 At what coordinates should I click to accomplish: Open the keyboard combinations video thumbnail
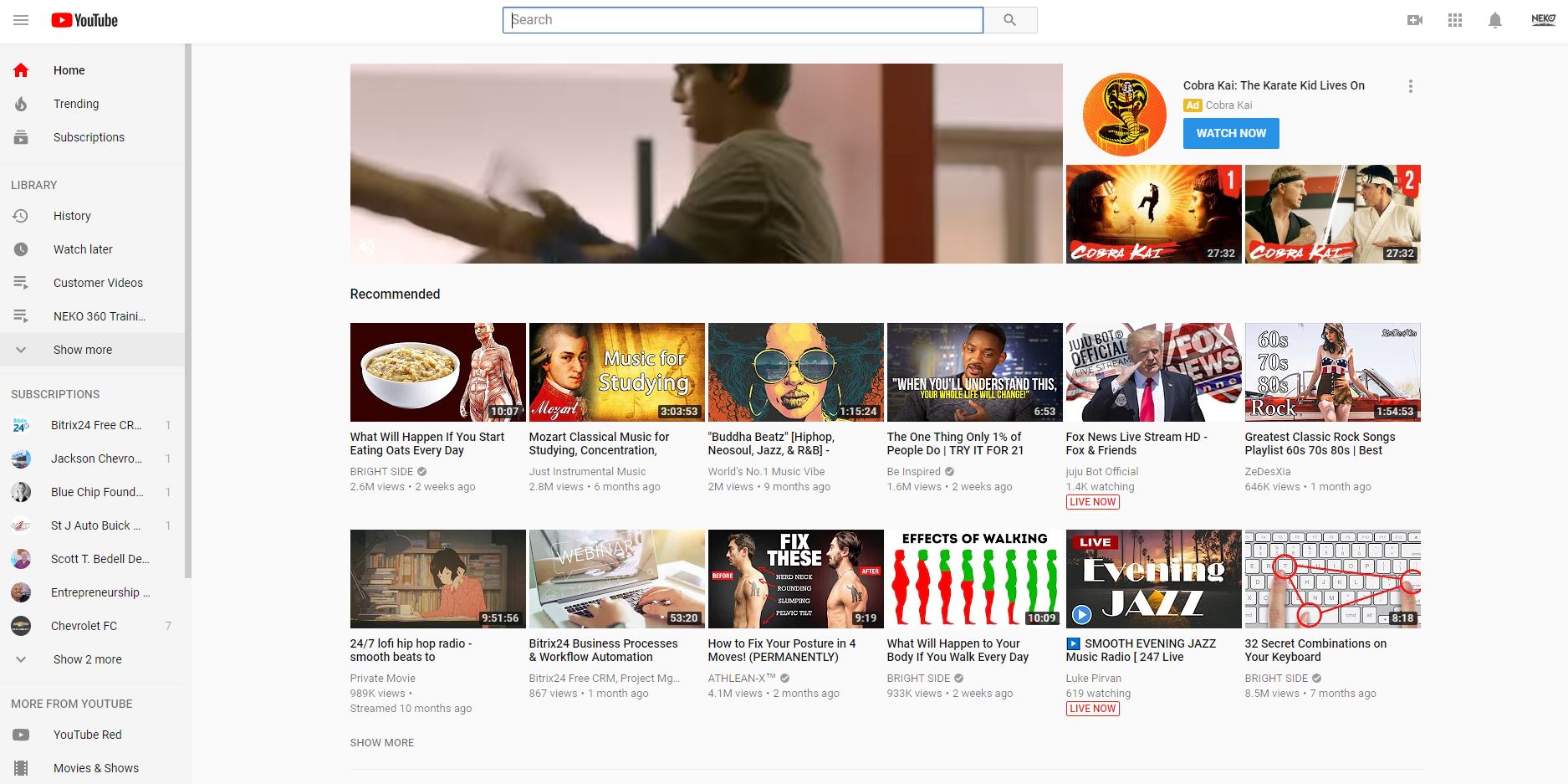pos(1332,579)
